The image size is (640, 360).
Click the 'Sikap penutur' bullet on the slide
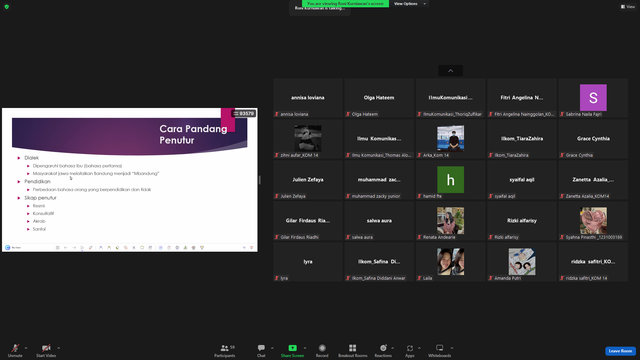coord(40,198)
